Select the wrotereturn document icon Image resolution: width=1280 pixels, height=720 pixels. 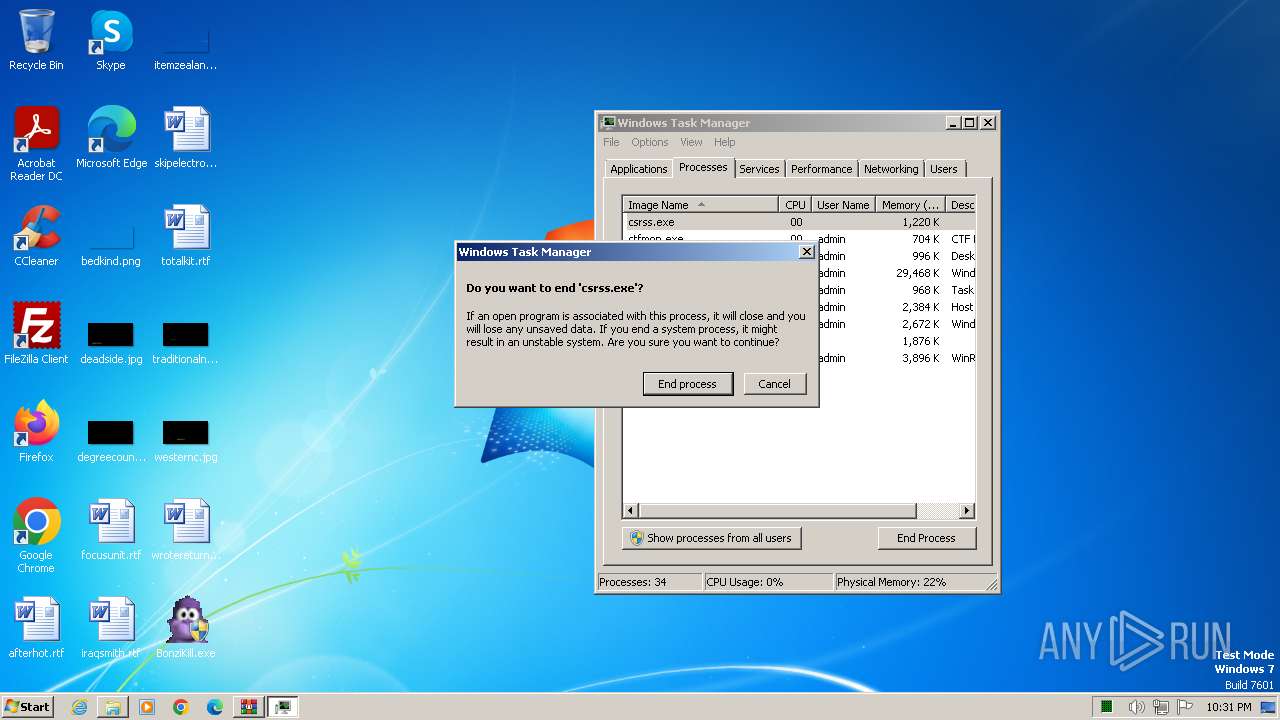[186, 530]
